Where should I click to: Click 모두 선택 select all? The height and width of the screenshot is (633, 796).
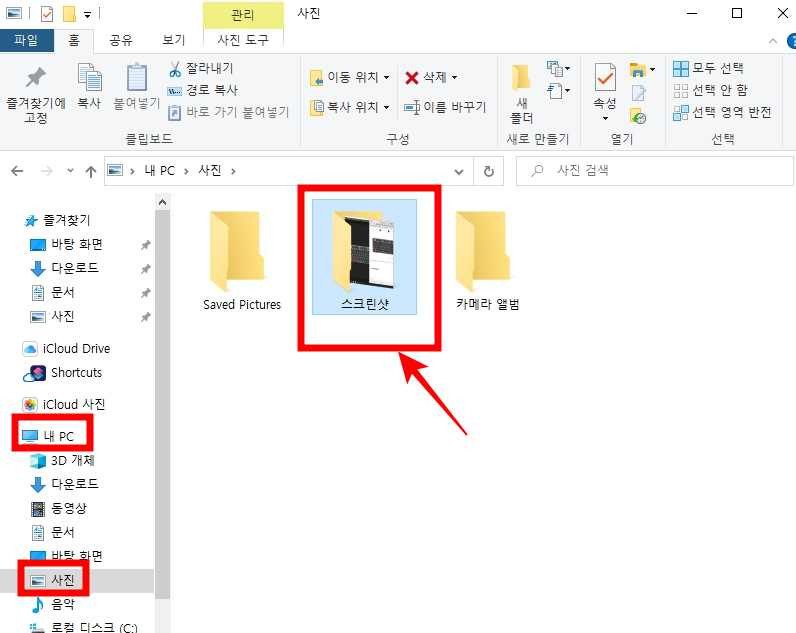[708, 68]
